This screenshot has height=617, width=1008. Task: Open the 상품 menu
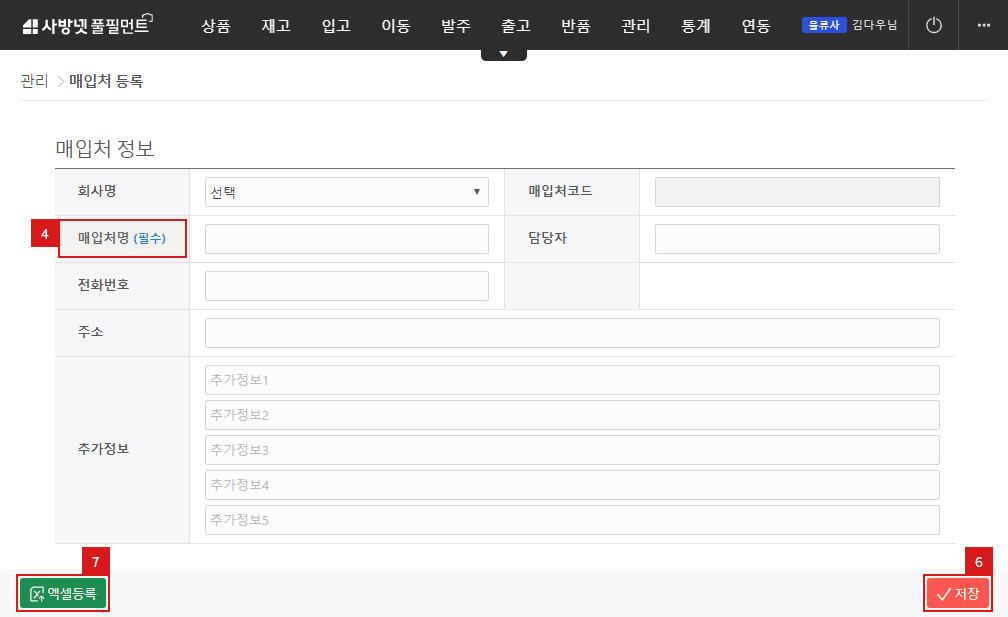coord(215,26)
